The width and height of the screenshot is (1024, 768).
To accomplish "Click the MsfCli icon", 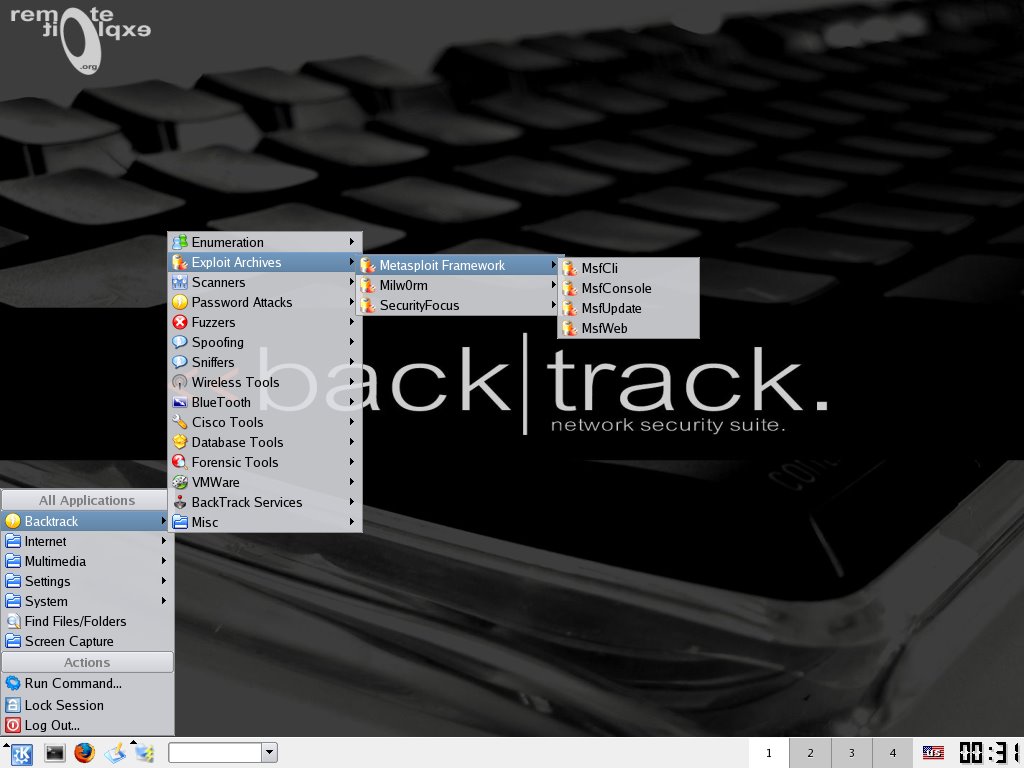I will coord(569,268).
